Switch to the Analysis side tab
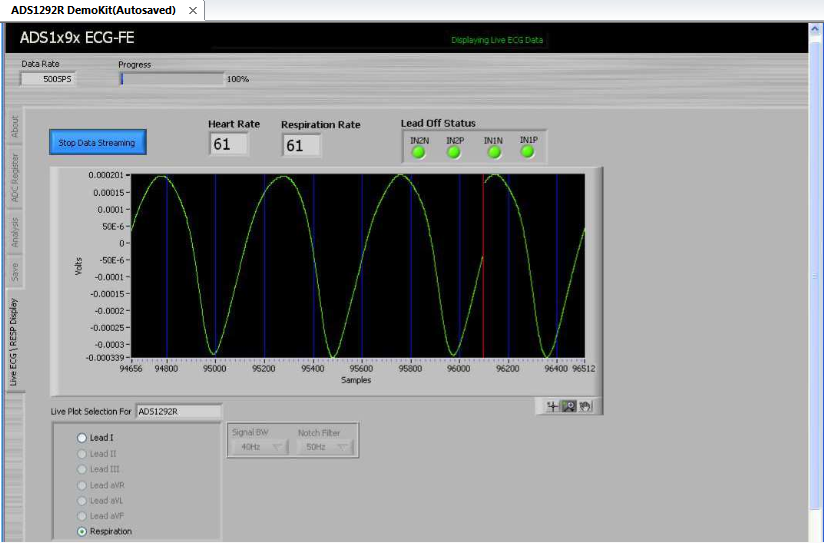 click(15, 232)
